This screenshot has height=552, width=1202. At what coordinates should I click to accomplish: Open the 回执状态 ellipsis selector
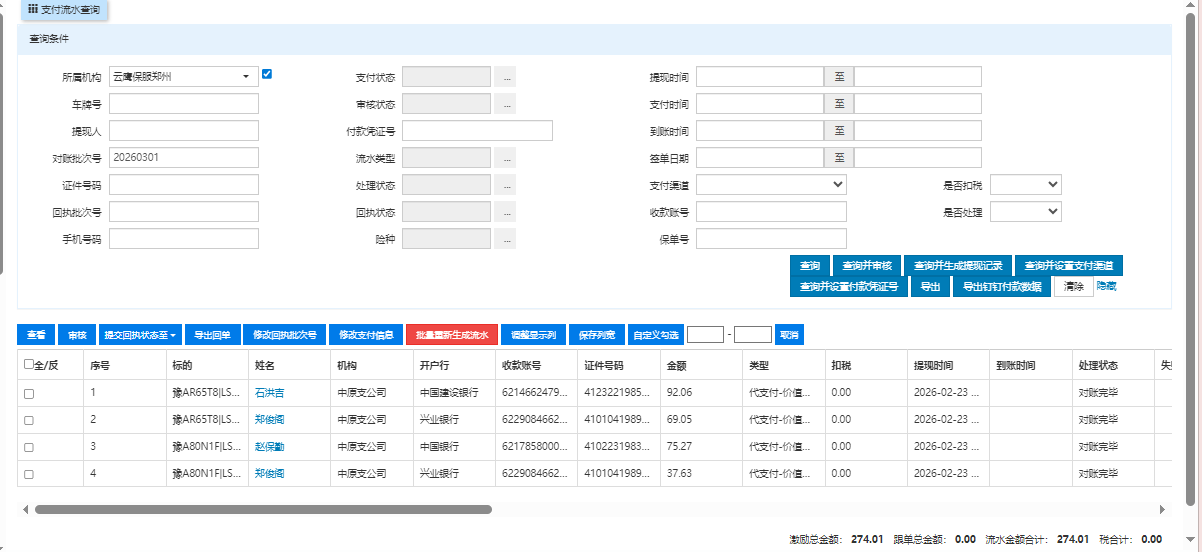tap(507, 212)
